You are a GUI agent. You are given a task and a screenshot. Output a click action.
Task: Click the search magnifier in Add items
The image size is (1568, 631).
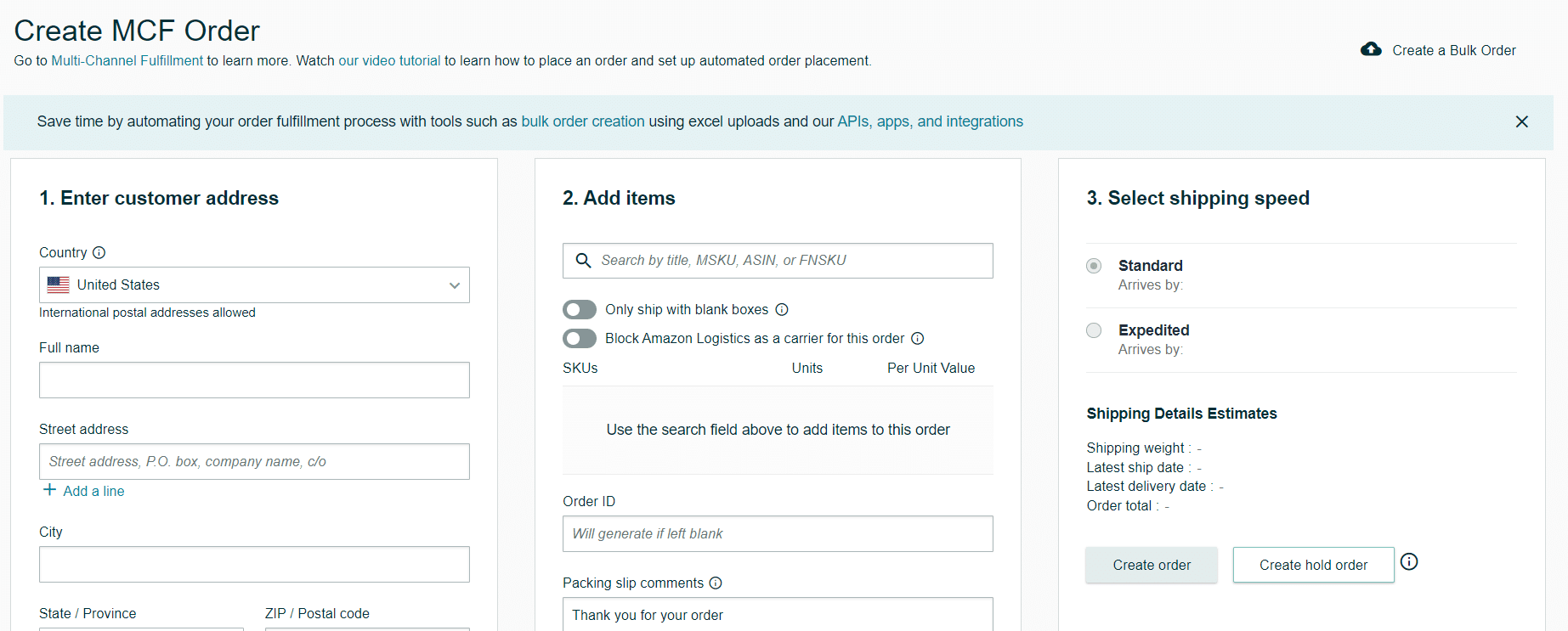click(x=584, y=260)
